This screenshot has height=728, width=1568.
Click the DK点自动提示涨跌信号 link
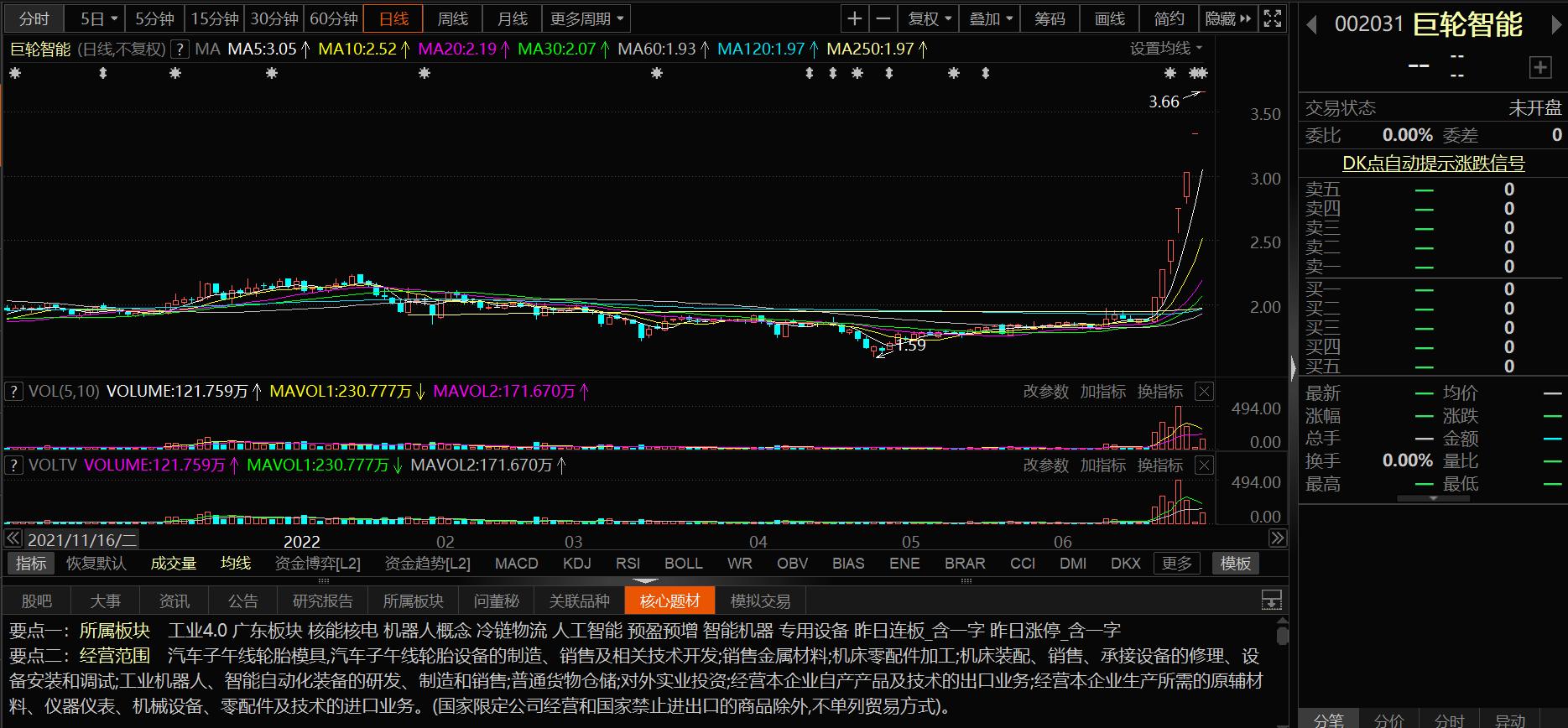pyautogui.click(x=1433, y=164)
